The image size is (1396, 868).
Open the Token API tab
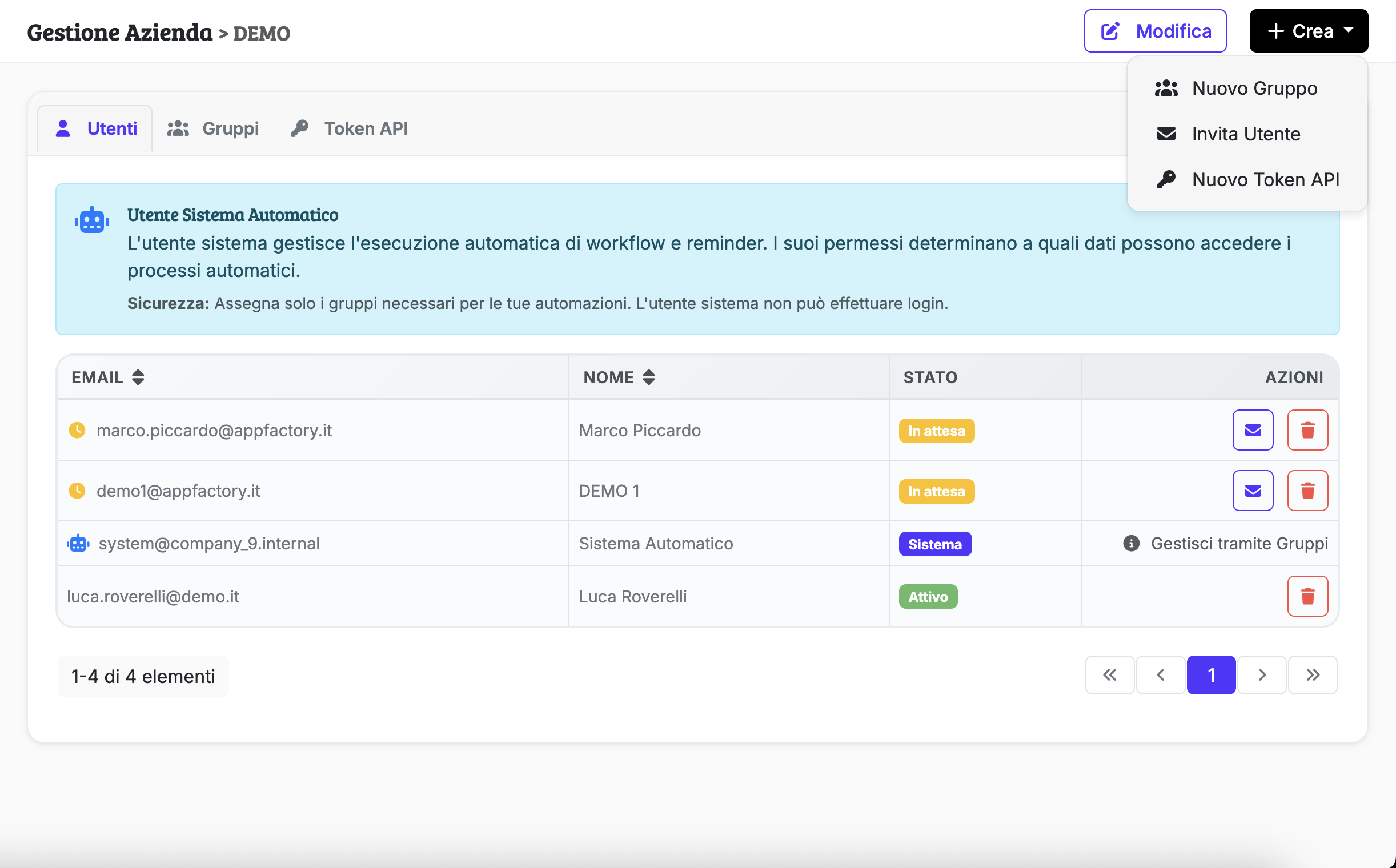(x=349, y=128)
